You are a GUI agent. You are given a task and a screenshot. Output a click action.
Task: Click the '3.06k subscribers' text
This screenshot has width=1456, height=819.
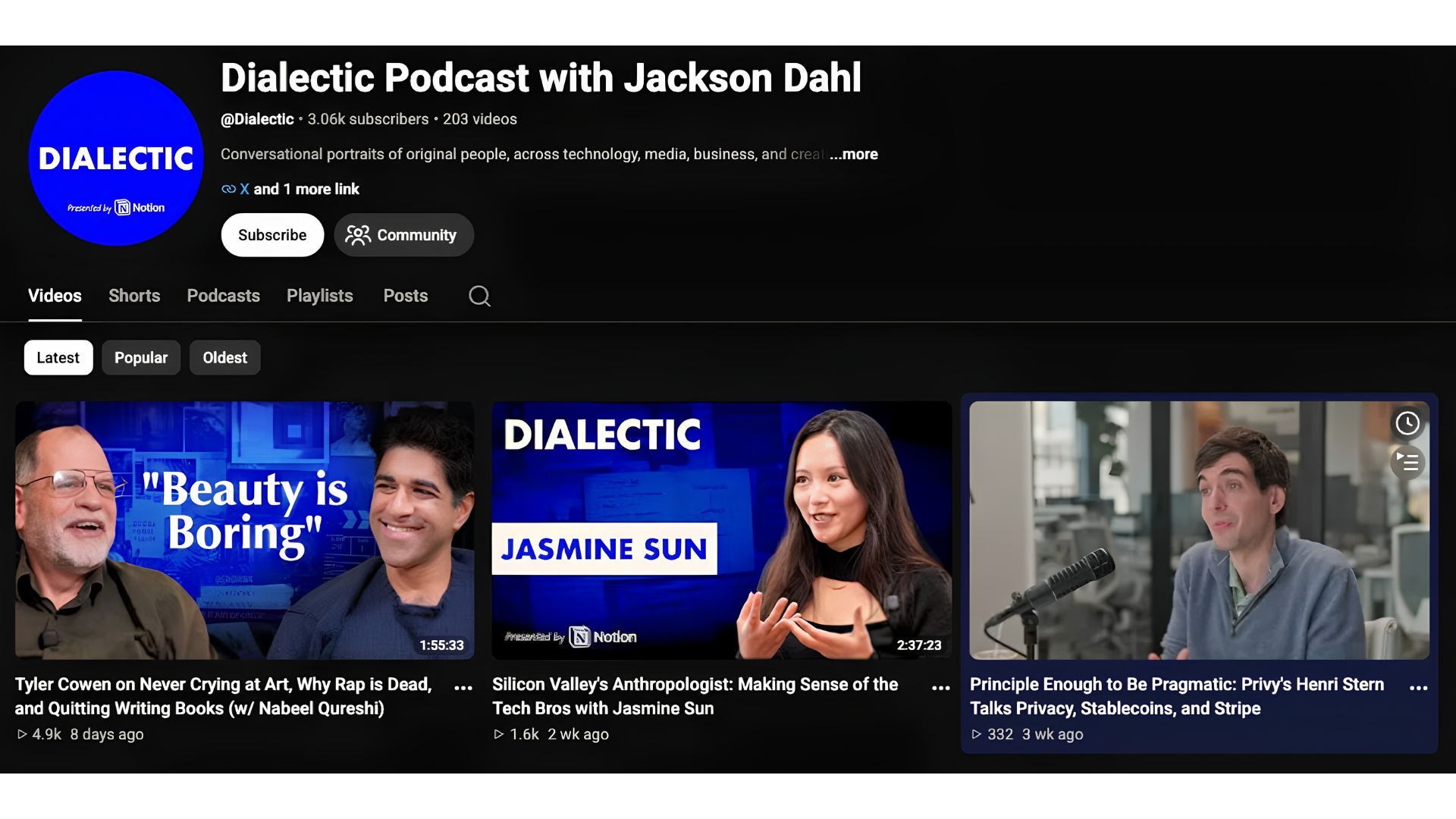[x=369, y=119]
